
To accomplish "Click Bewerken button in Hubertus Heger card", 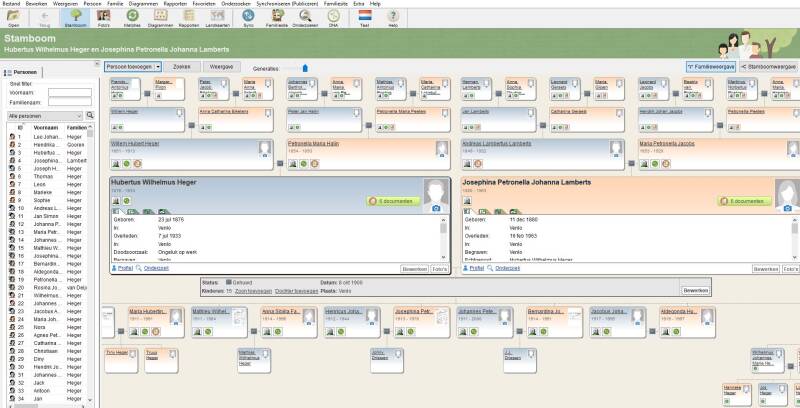I will pos(414,269).
